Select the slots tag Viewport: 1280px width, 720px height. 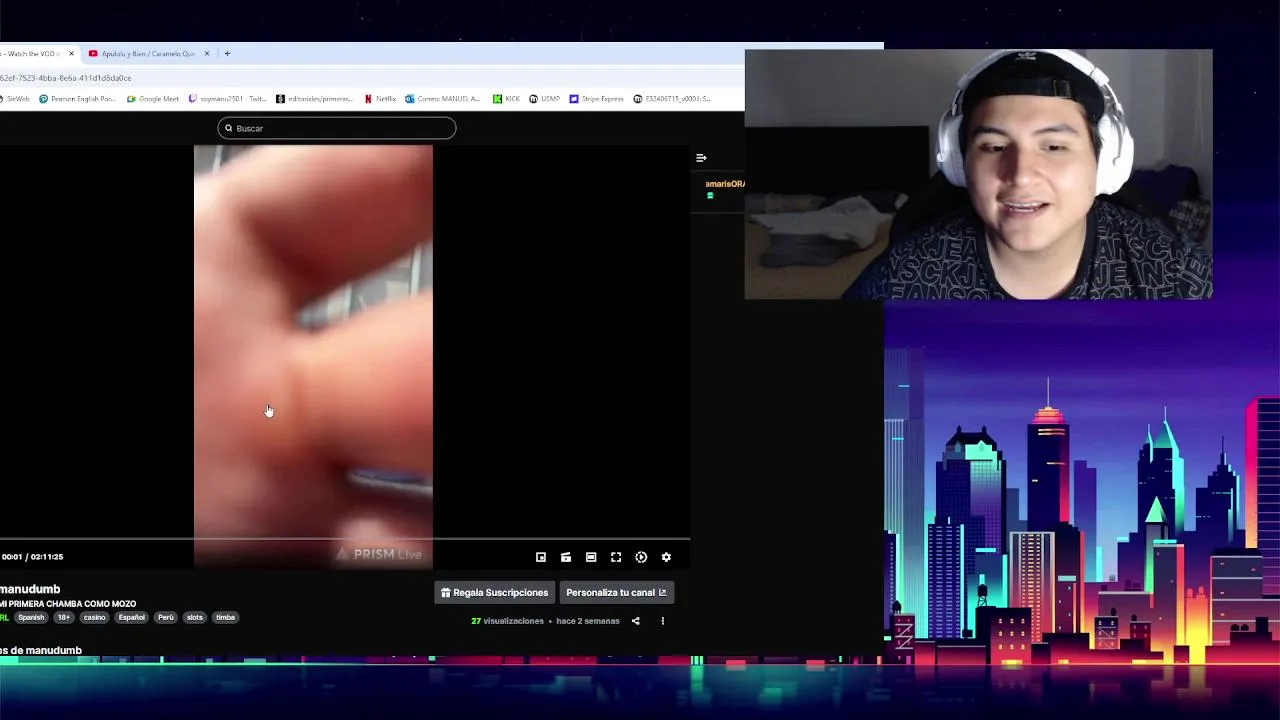coord(195,617)
